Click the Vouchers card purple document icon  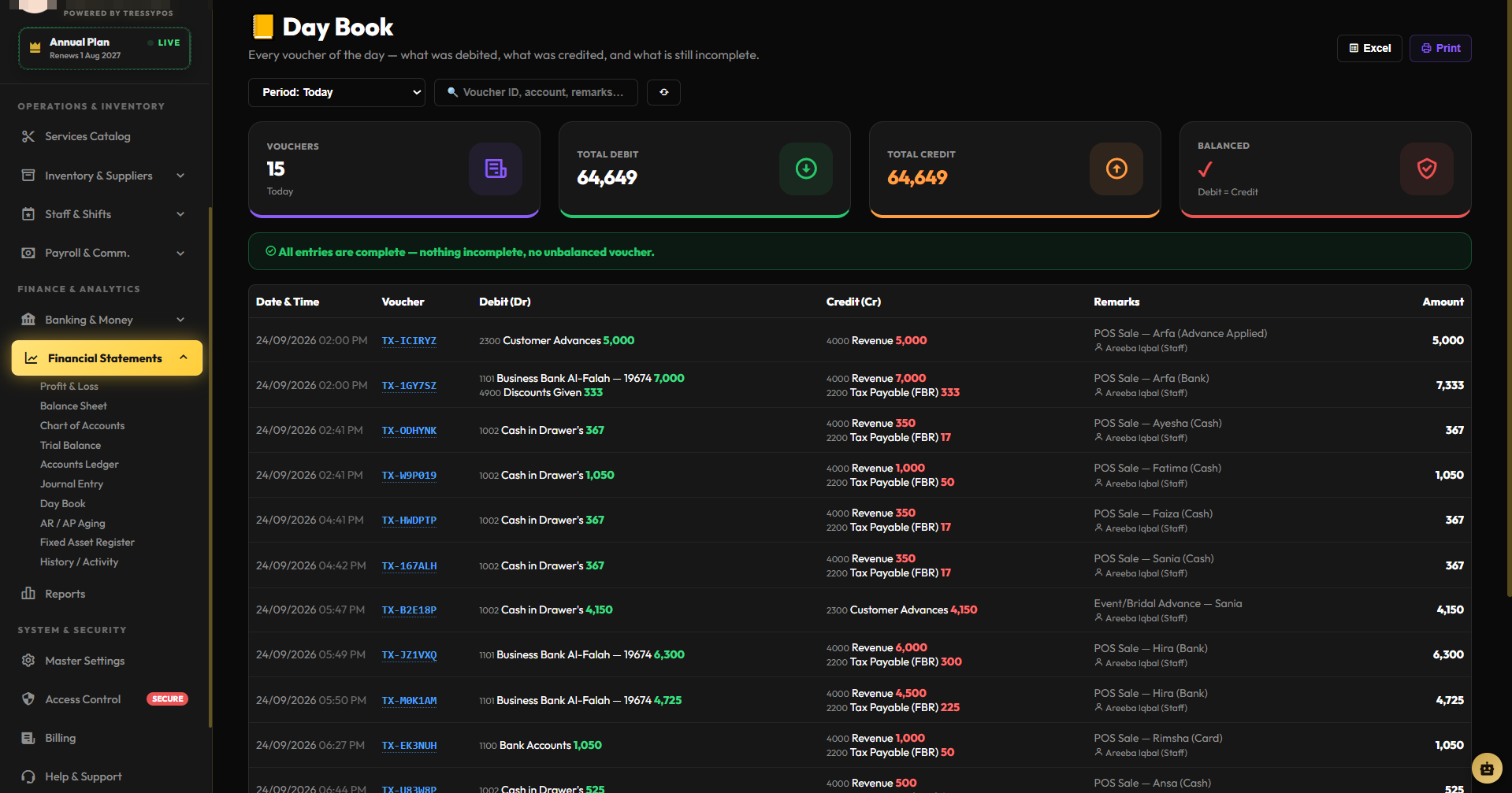click(496, 169)
